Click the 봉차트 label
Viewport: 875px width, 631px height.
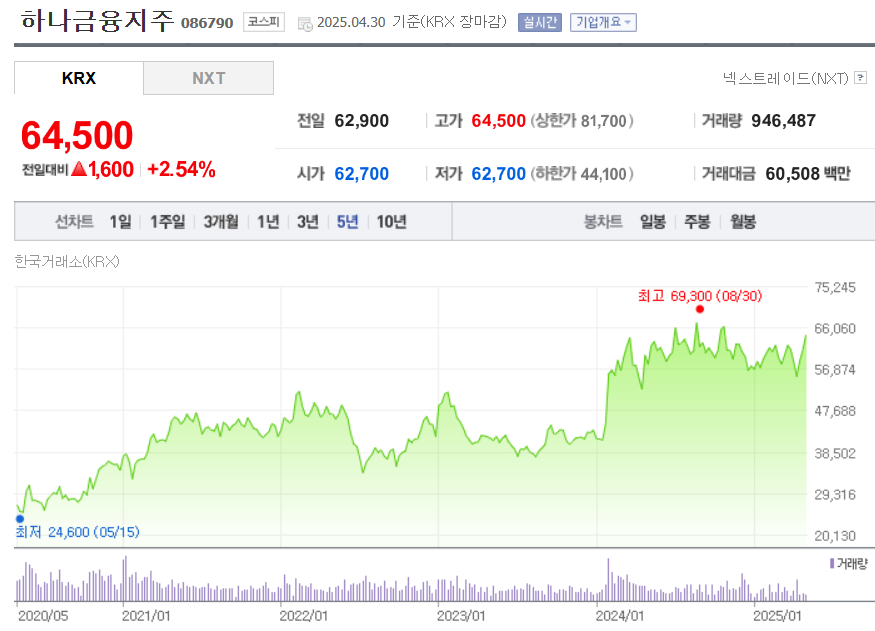(603, 221)
